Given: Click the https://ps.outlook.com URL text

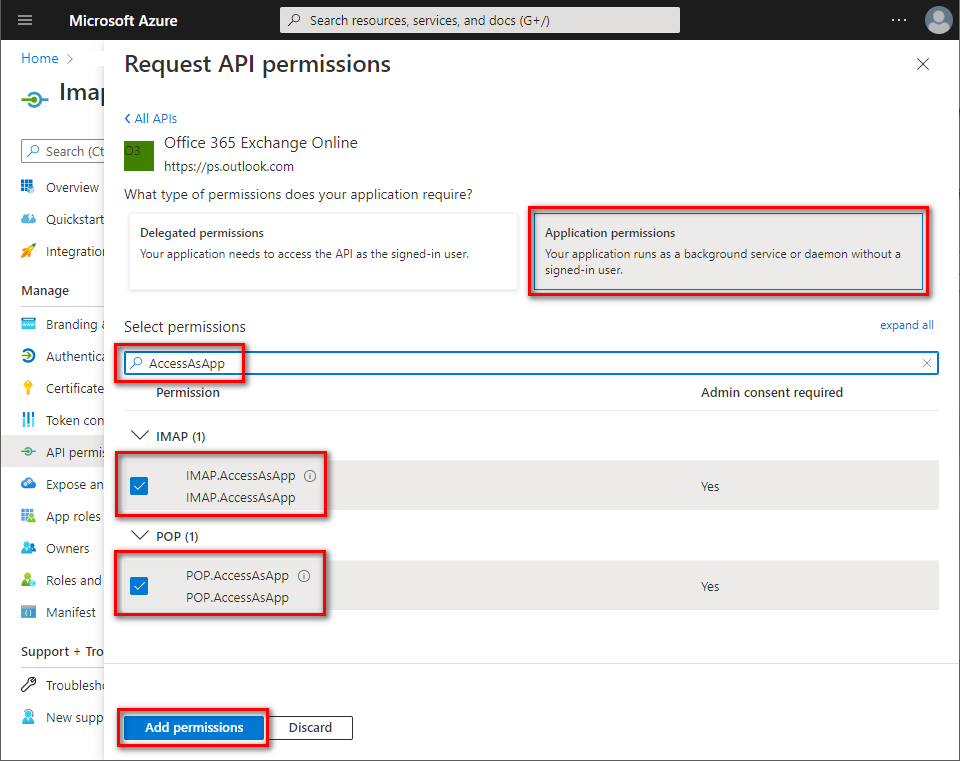Looking at the screenshot, I should [x=228, y=167].
